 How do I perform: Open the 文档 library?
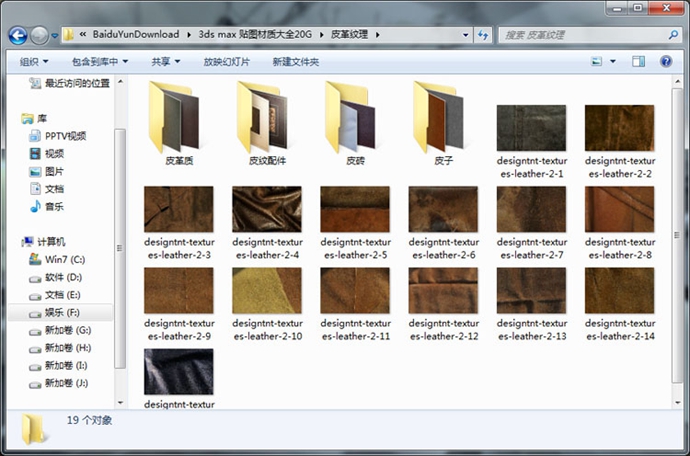coord(47,189)
